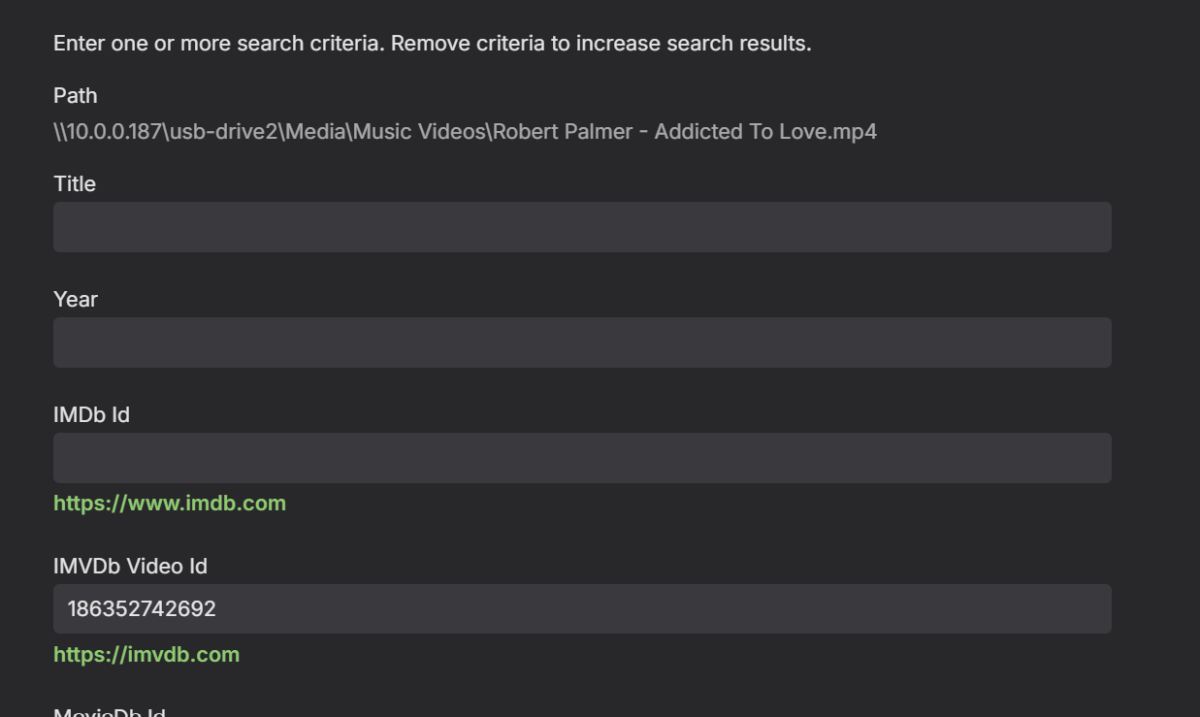Visit IMDb using the green hyperlink

coord(168,503)
